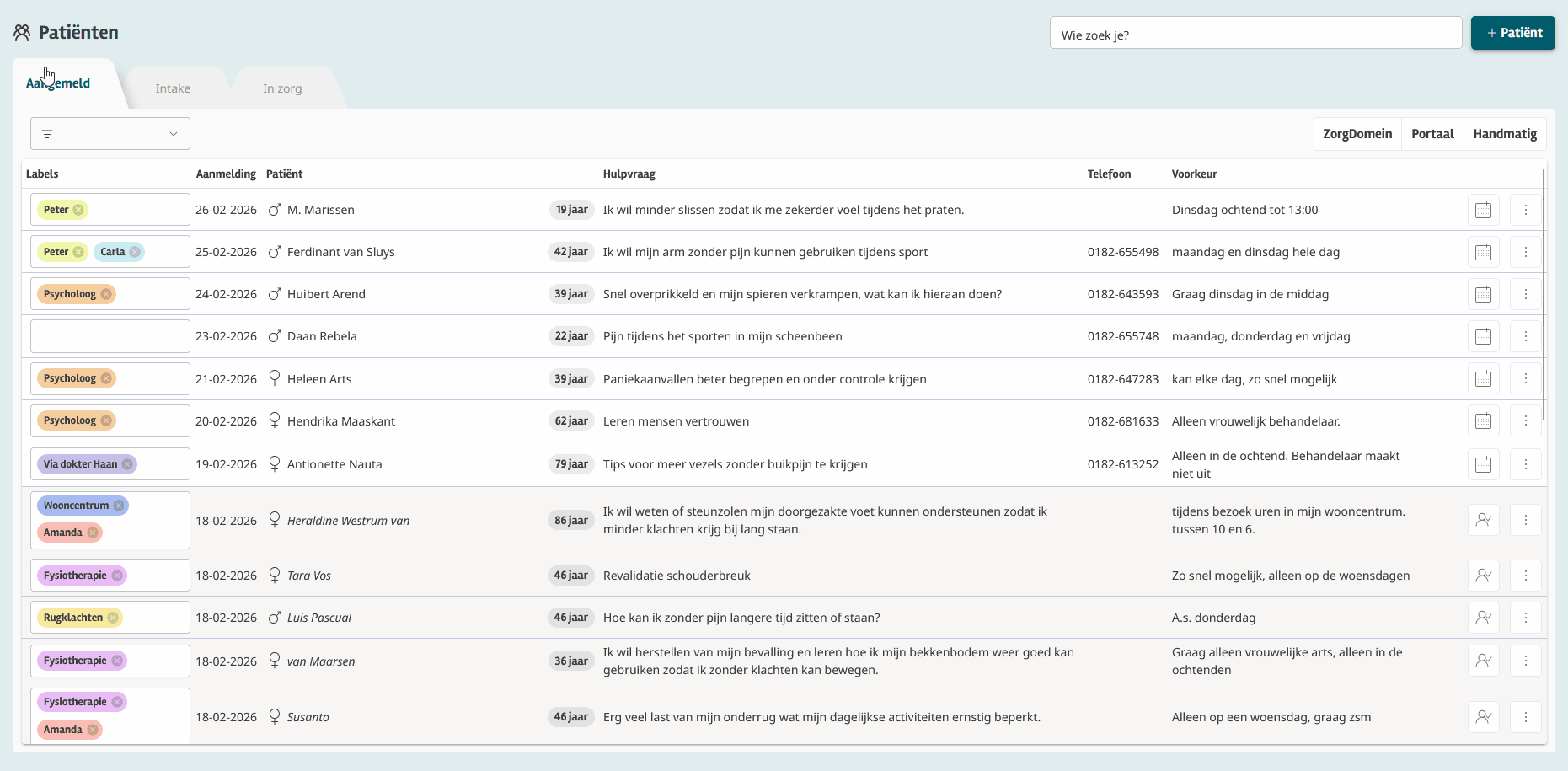
Task: Remove Psycholoog label from Huibert Arend
Action: (x=106, y=294)
